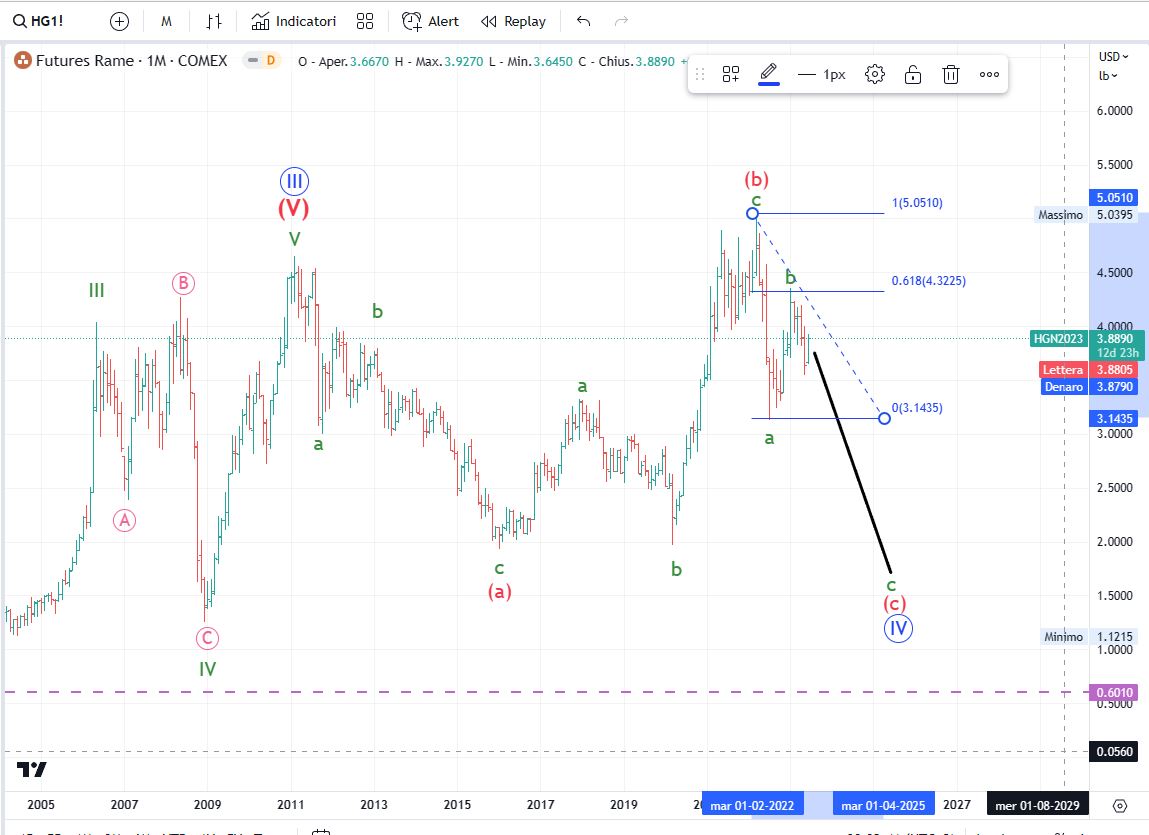Lock the selected drawing
Image resolution: width=1149 pixels, height=835 pixels.
(x=912, y=74)
